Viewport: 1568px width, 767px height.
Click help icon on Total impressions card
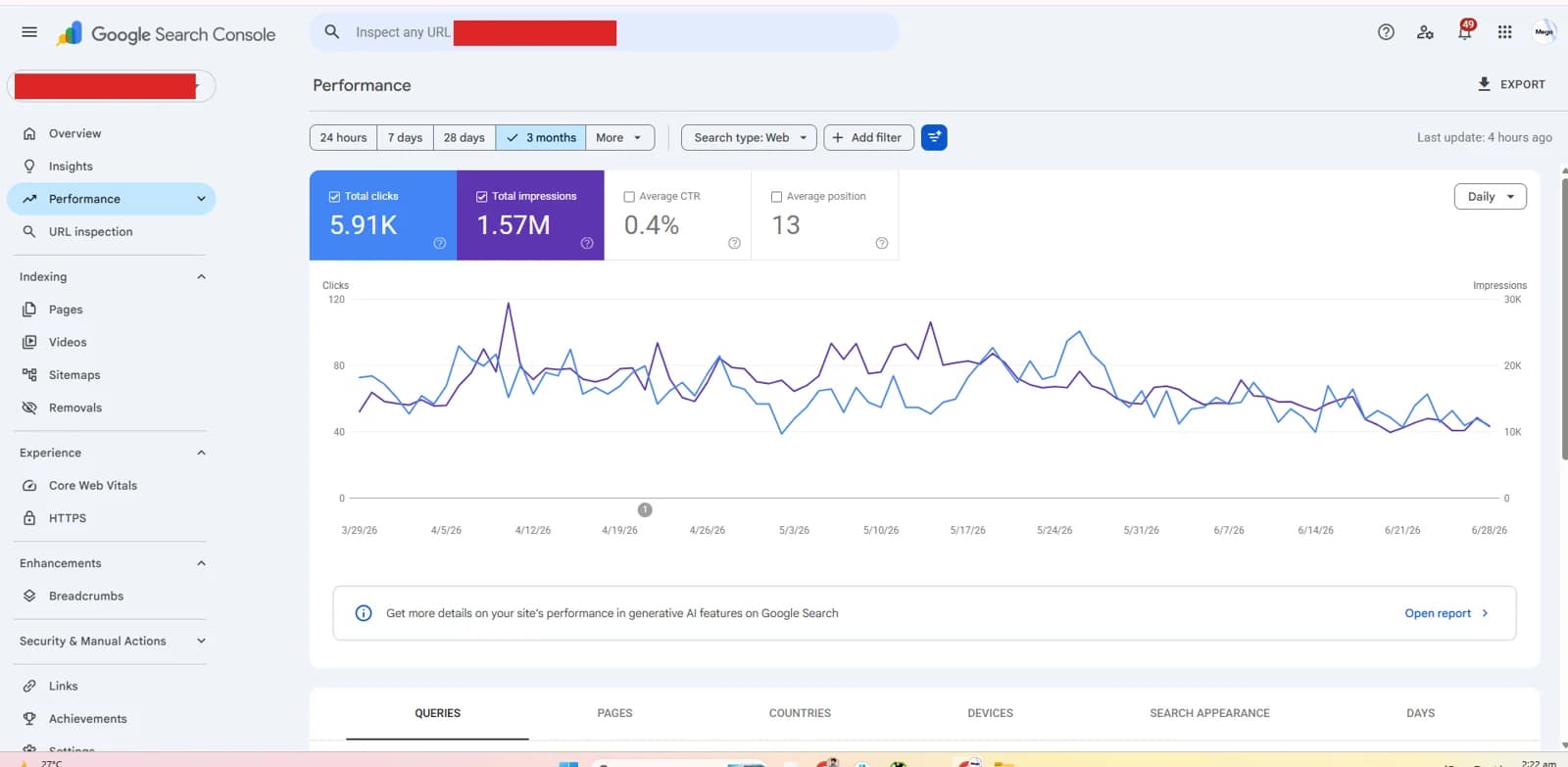587,243
